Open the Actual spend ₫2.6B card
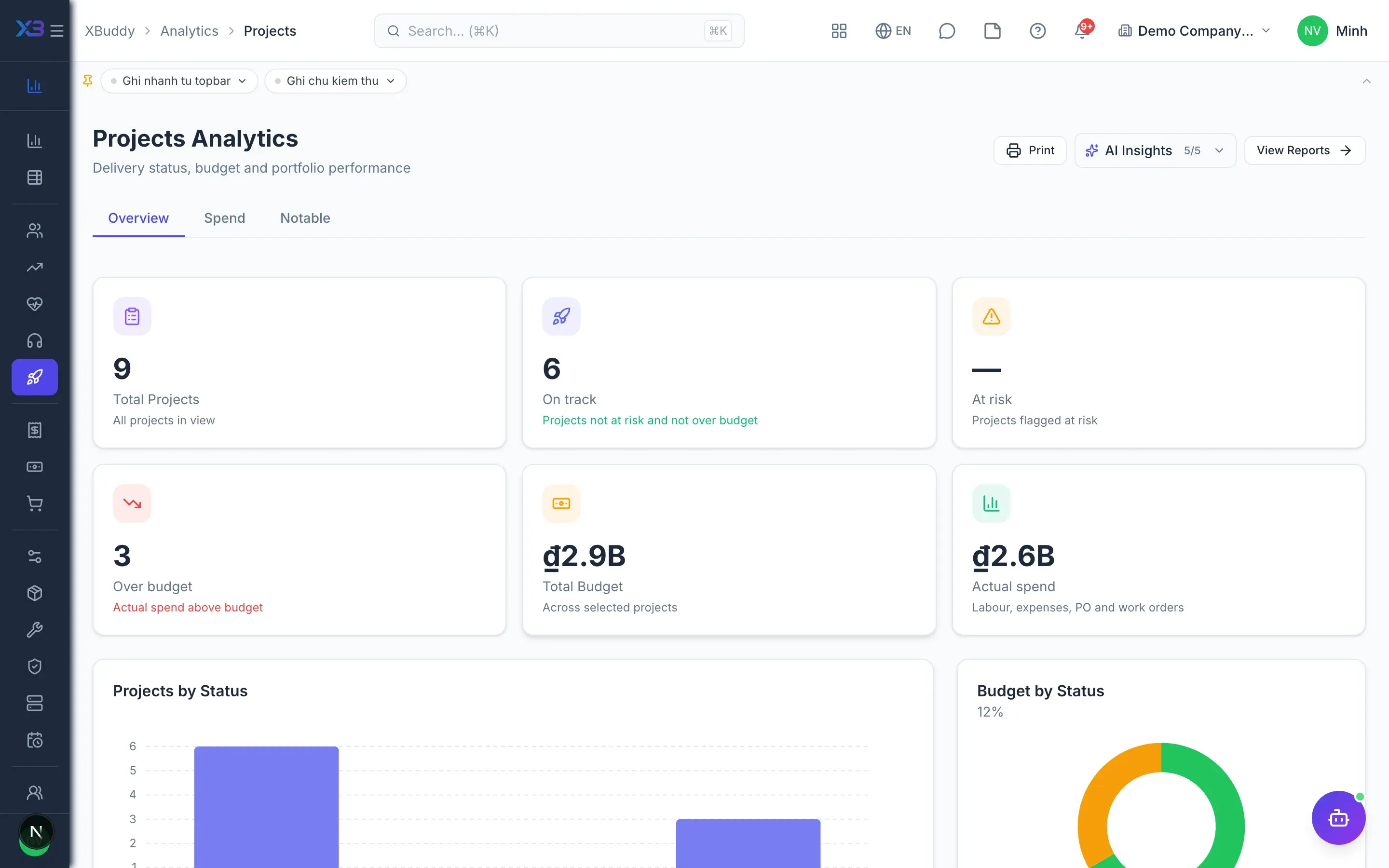Image resolution: width=1389 pixels, height=868 pixels. click(x=1158, y=550)
